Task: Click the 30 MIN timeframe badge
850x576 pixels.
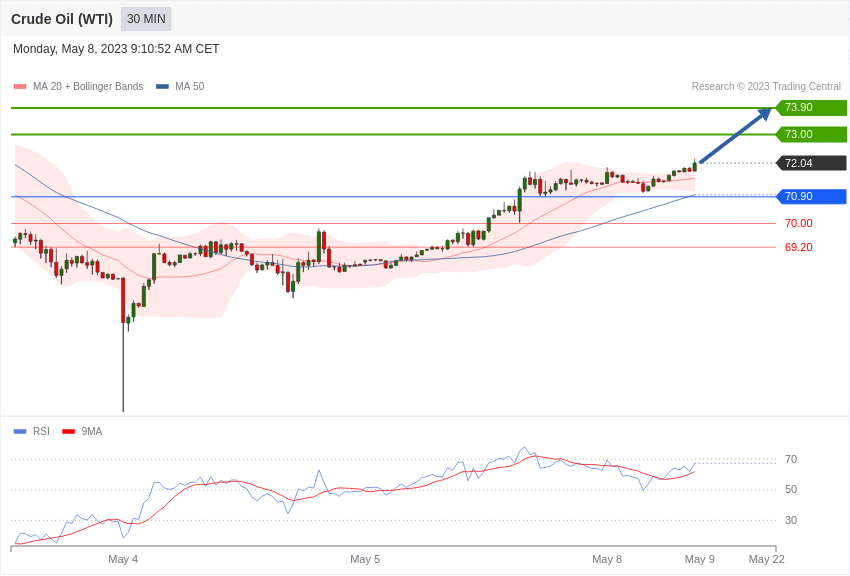Action: pyautogui.click(x=146, y=19)
